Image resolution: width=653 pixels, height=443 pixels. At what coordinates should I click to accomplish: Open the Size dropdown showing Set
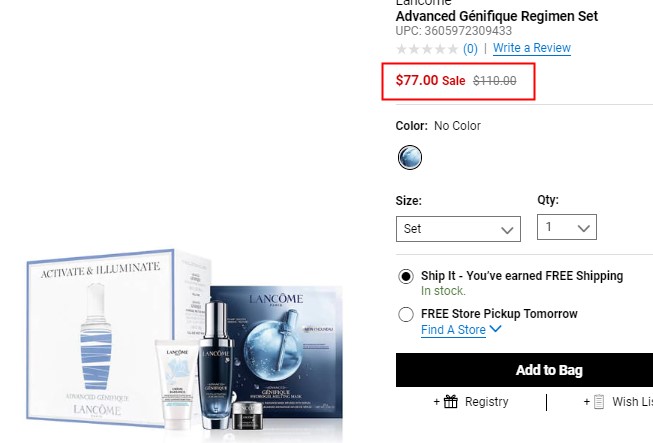pos(458,229)
